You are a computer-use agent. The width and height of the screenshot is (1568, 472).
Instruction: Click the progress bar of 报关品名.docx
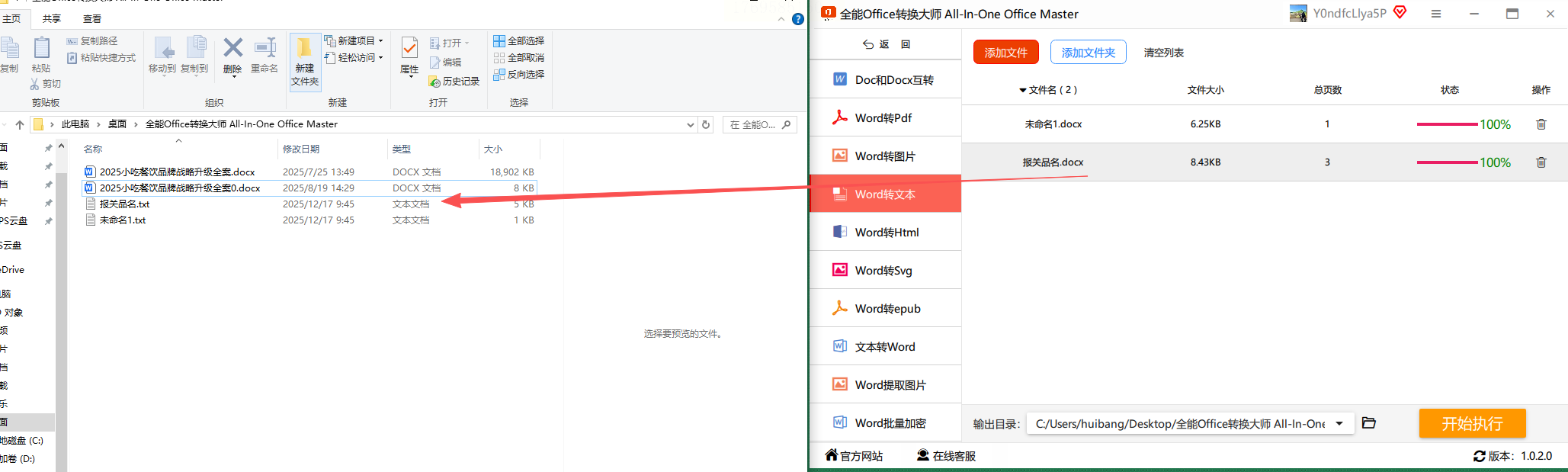[x=1447, y=162]
